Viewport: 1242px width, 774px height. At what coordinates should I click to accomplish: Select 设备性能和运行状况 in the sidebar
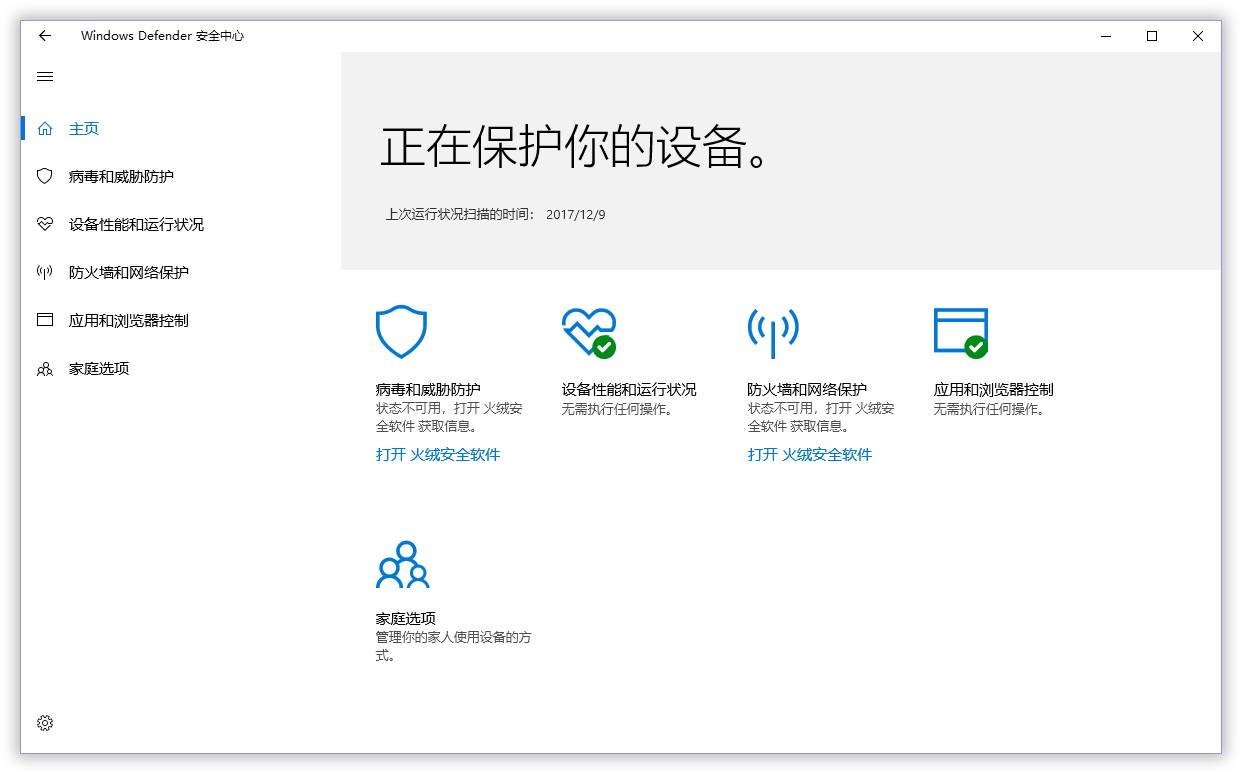pos(136,225)
